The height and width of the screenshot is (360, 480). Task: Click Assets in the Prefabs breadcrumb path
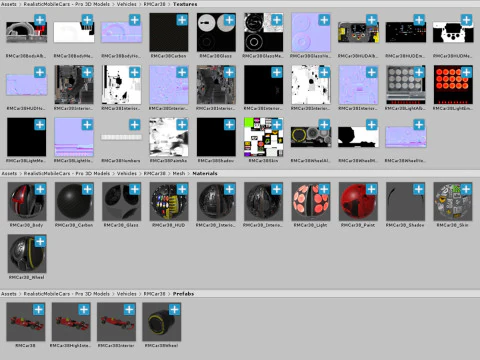(x=9, y=294)
